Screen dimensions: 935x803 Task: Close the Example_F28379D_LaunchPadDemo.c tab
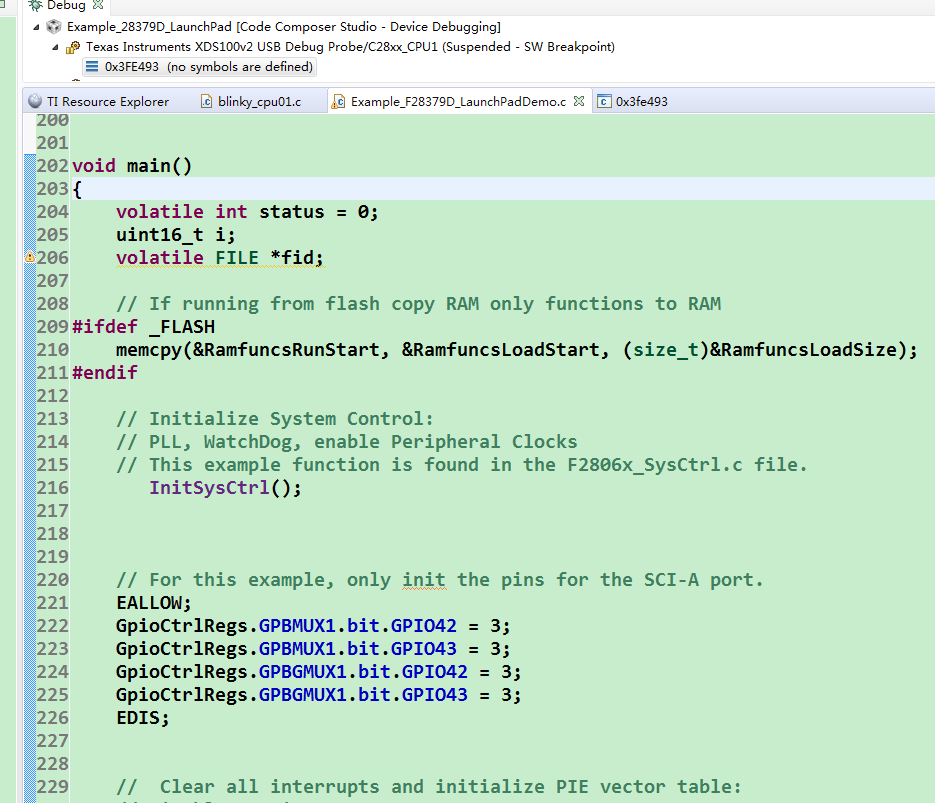[x=579, y=101]
